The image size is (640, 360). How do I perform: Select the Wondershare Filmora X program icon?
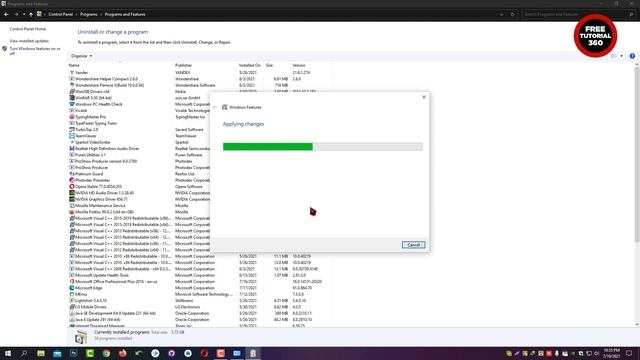coord(72,85)
